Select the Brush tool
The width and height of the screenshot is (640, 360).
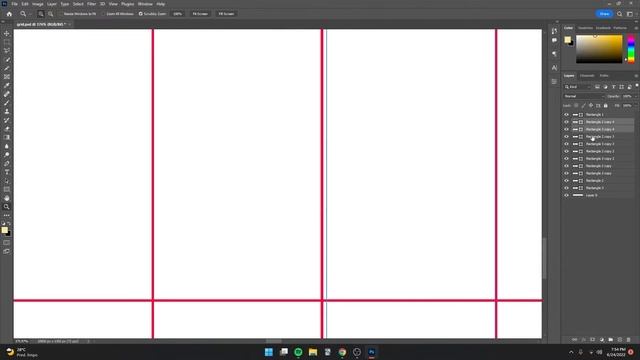pyautogui.click(x=7, y=102)
